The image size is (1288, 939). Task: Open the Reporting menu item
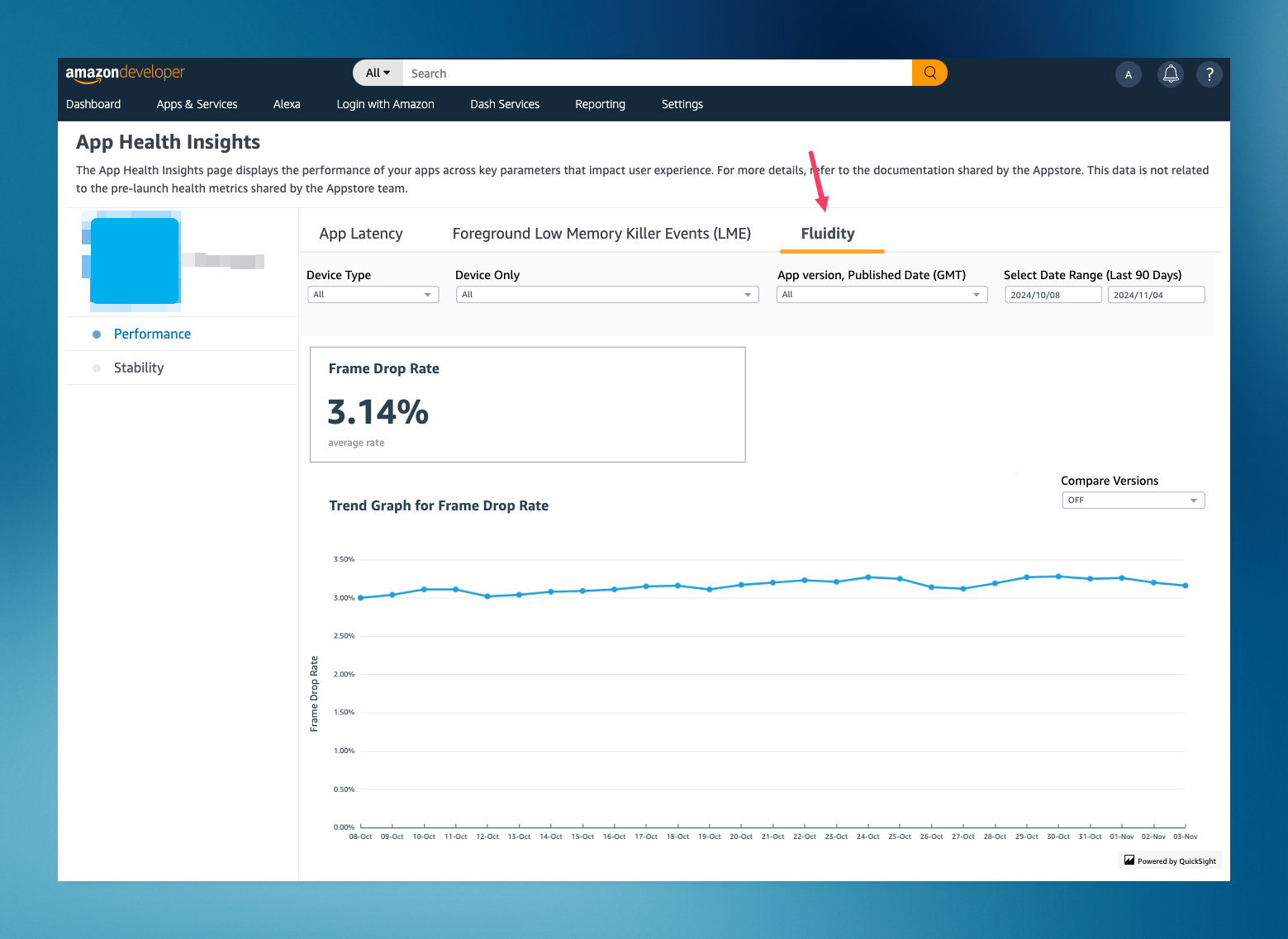pos(600,104)
